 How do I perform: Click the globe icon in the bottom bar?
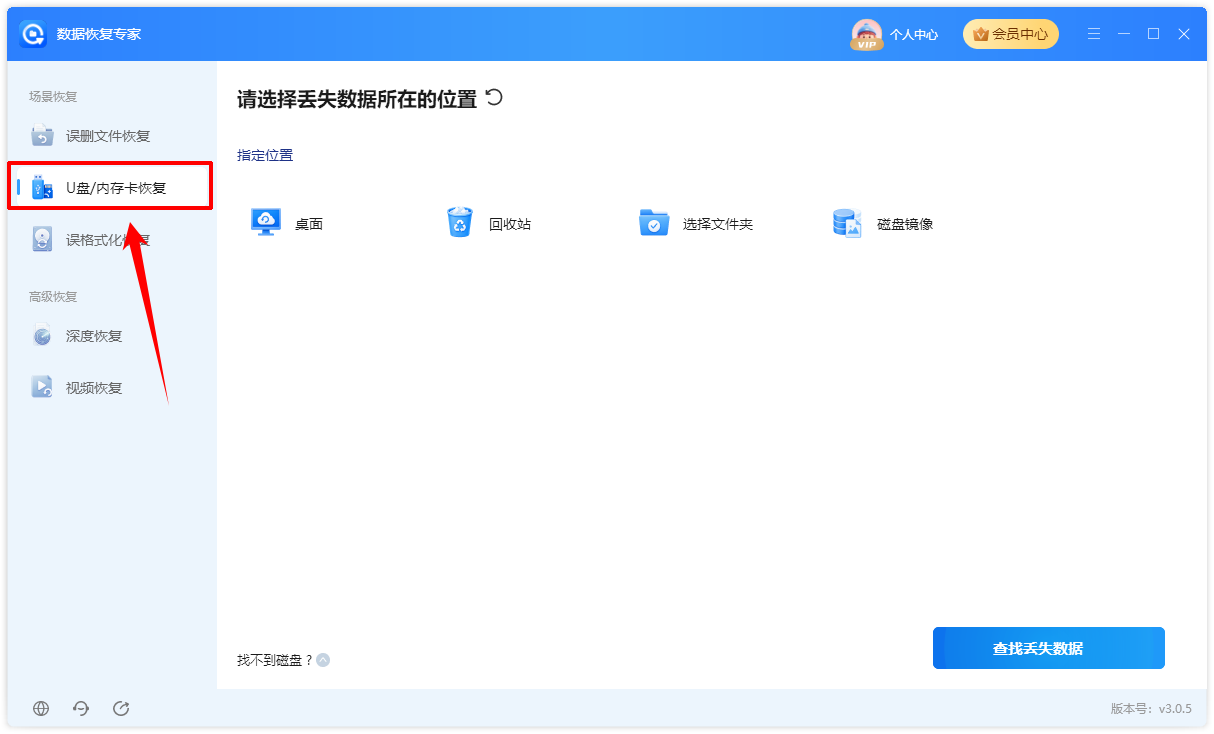click(41, 708)
